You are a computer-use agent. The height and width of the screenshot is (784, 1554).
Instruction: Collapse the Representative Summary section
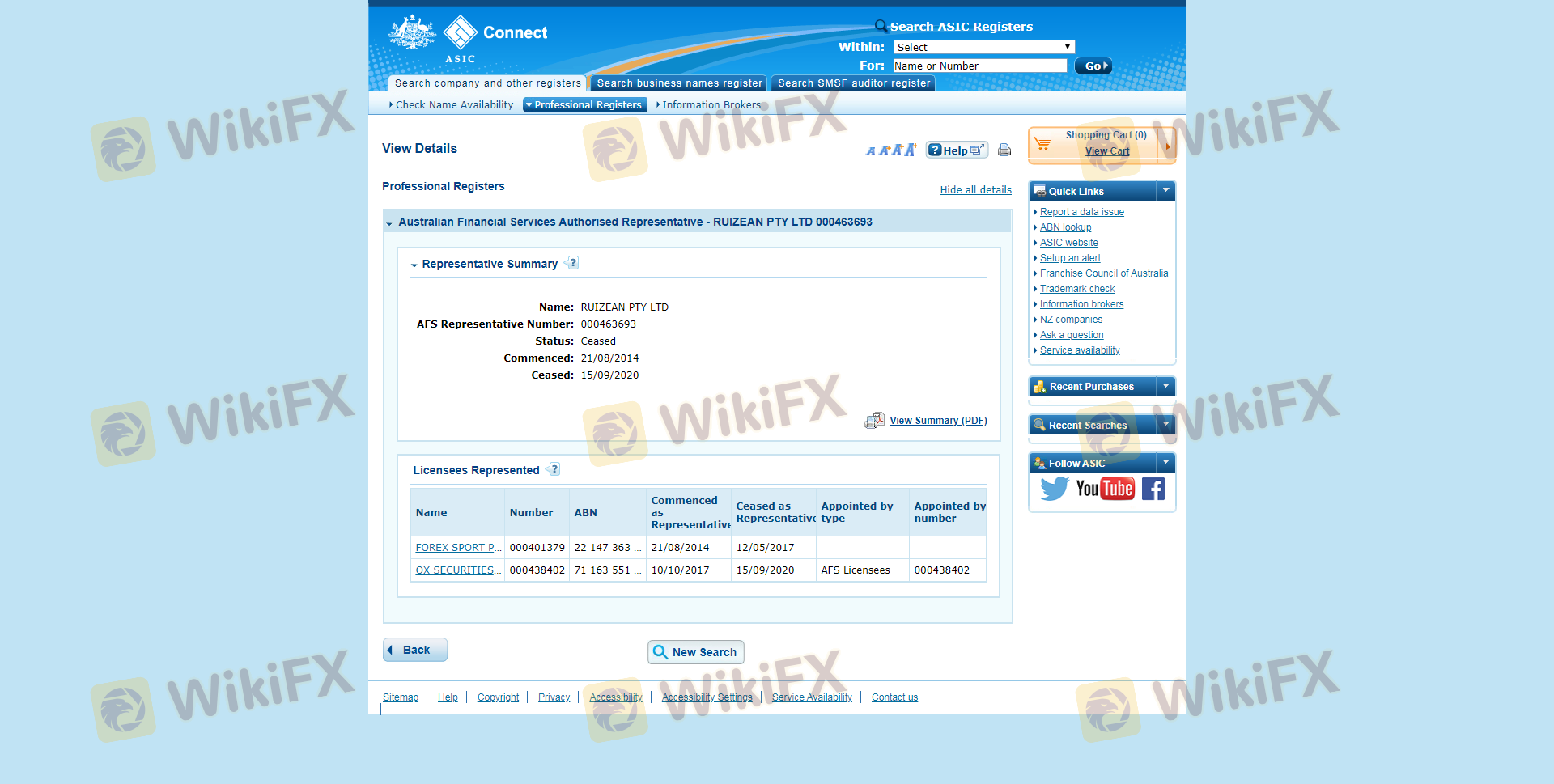(414, 265)
